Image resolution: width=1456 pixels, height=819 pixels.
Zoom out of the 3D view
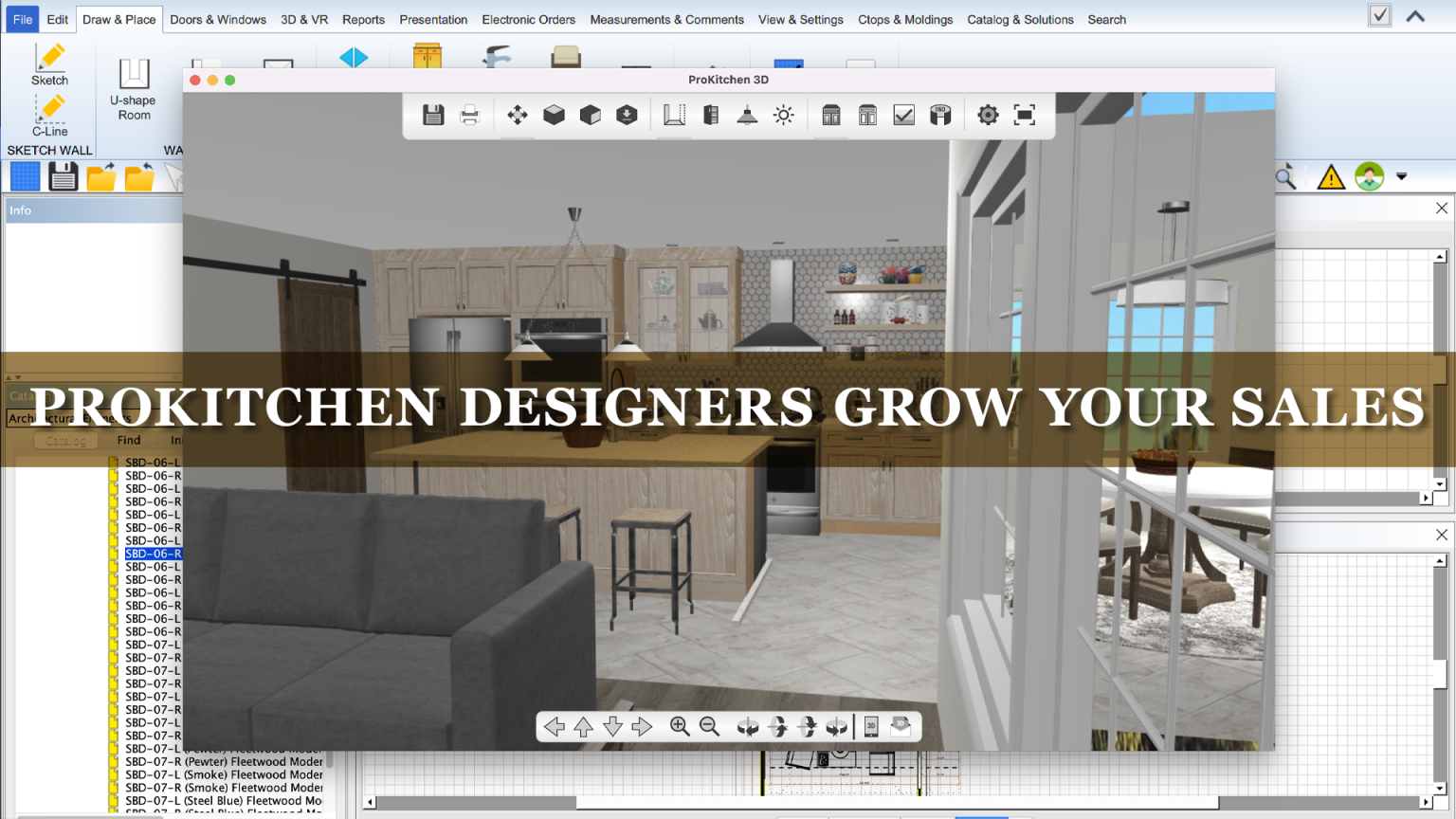point(709,726)
